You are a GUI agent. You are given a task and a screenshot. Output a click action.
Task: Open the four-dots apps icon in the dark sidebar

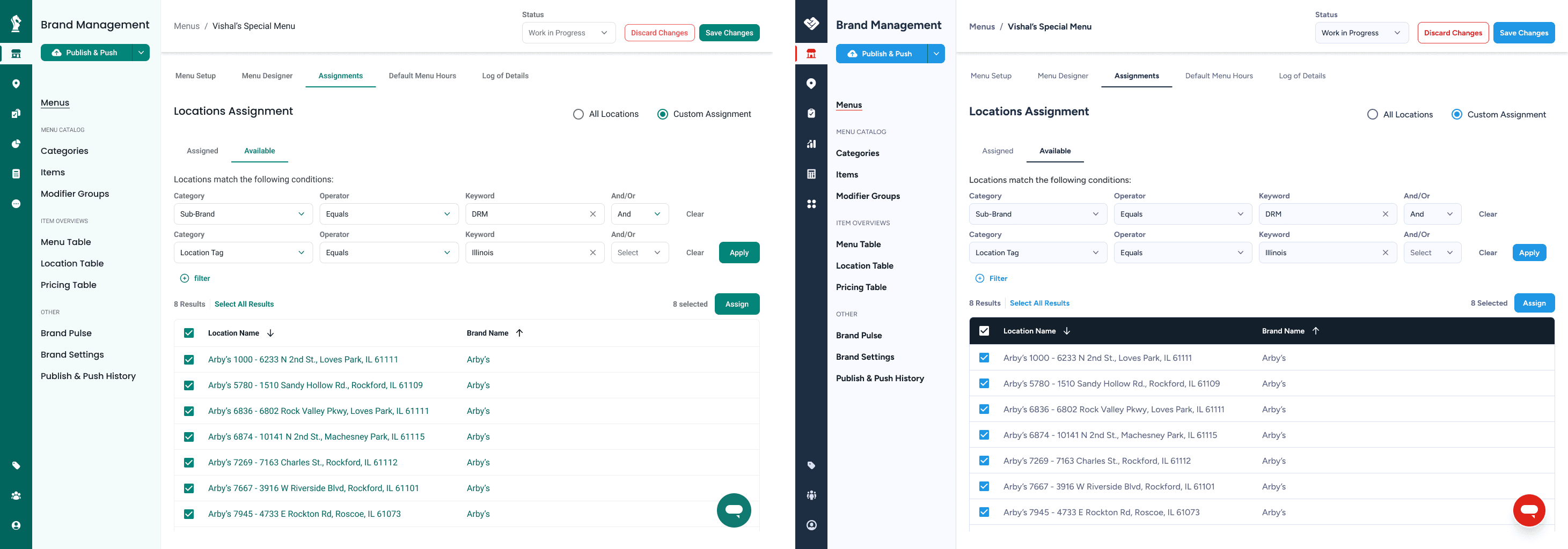811,204
